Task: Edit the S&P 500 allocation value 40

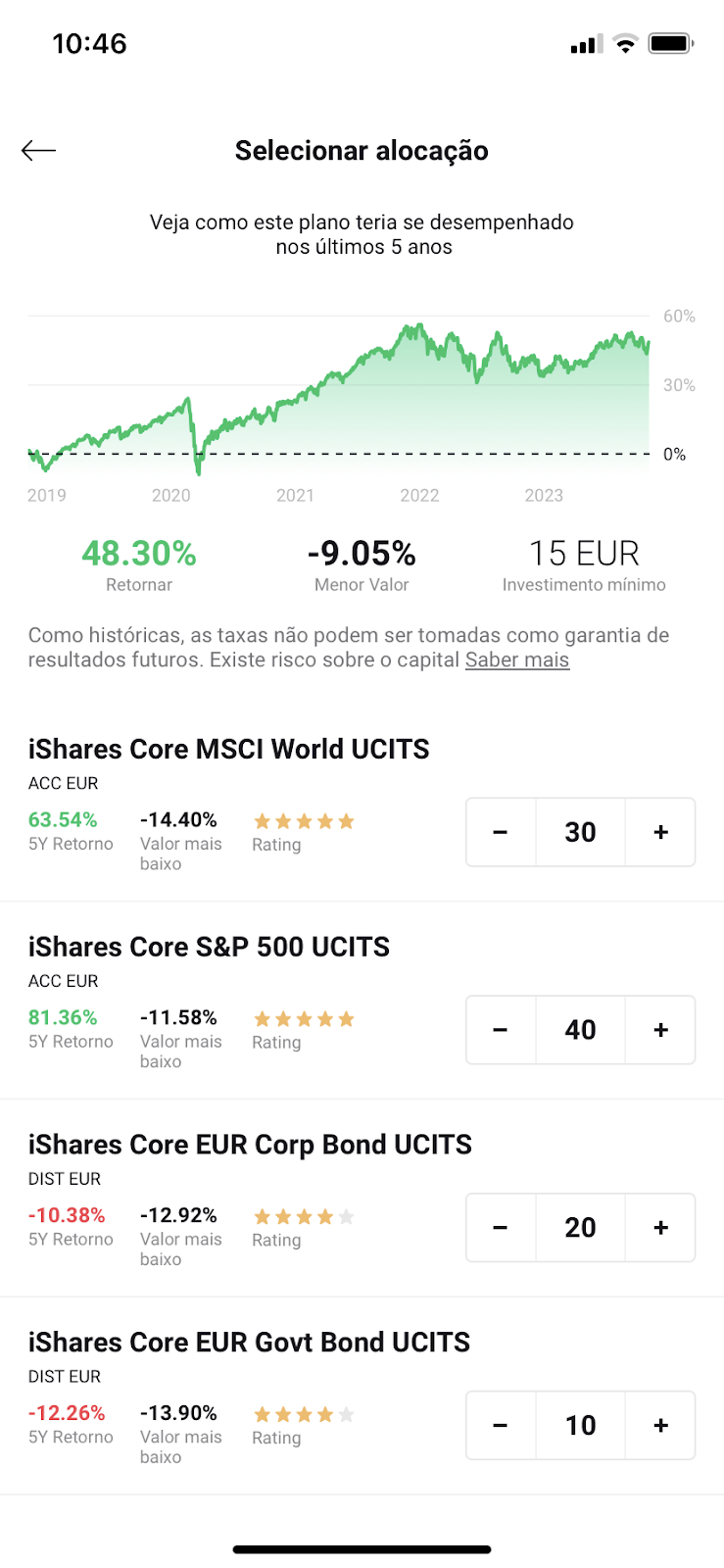Action: (580, 1030)
